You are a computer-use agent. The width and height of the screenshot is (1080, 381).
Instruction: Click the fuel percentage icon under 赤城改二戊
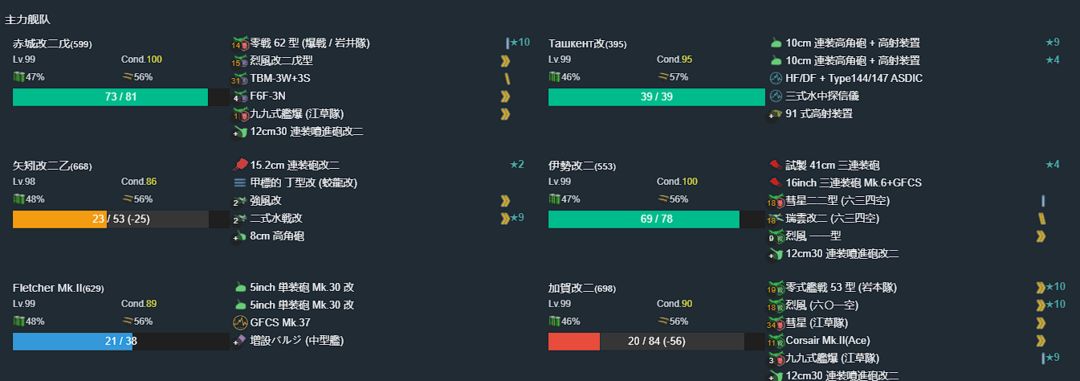click(x=19, y=77)
